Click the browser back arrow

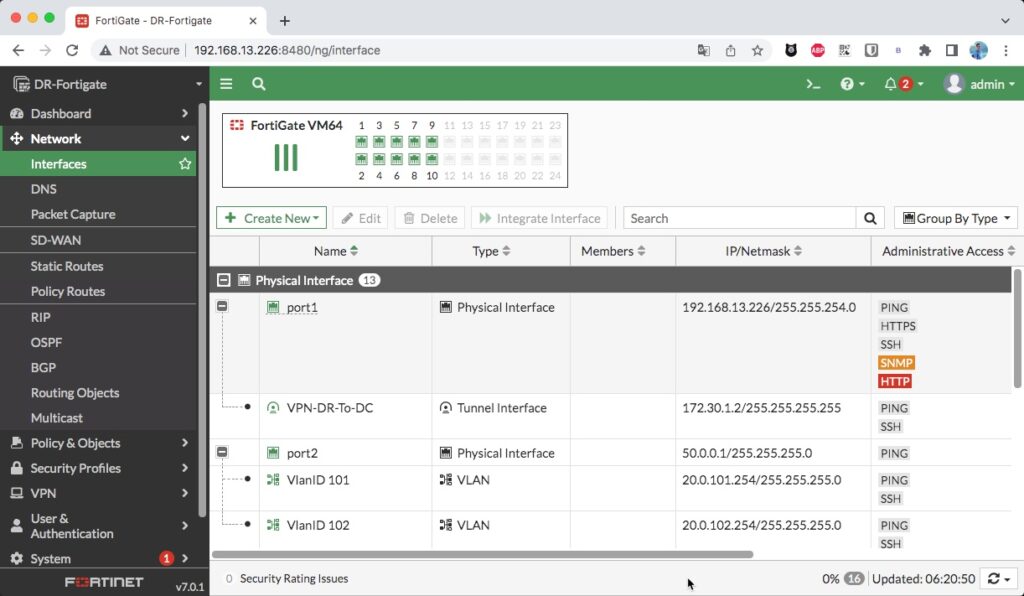point(18,50)
